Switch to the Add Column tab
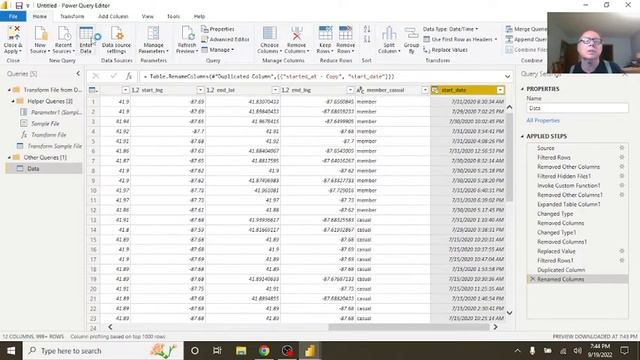The height and width of the screenshot is (360, 640). point(113,16)
